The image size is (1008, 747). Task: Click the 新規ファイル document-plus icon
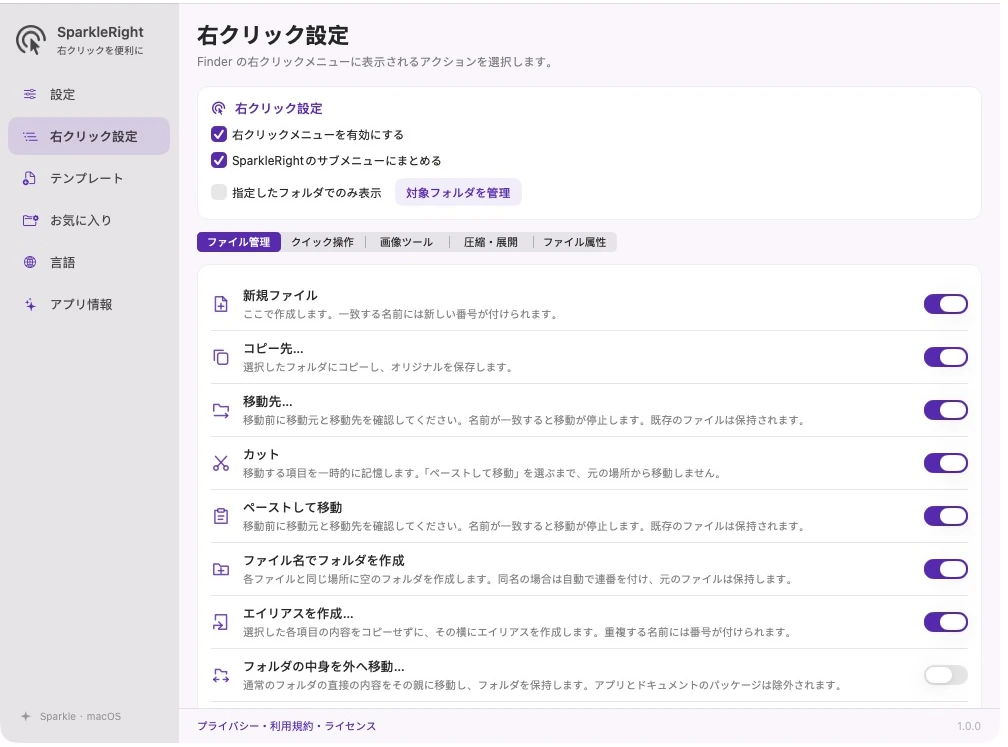[x=220, y=304]
